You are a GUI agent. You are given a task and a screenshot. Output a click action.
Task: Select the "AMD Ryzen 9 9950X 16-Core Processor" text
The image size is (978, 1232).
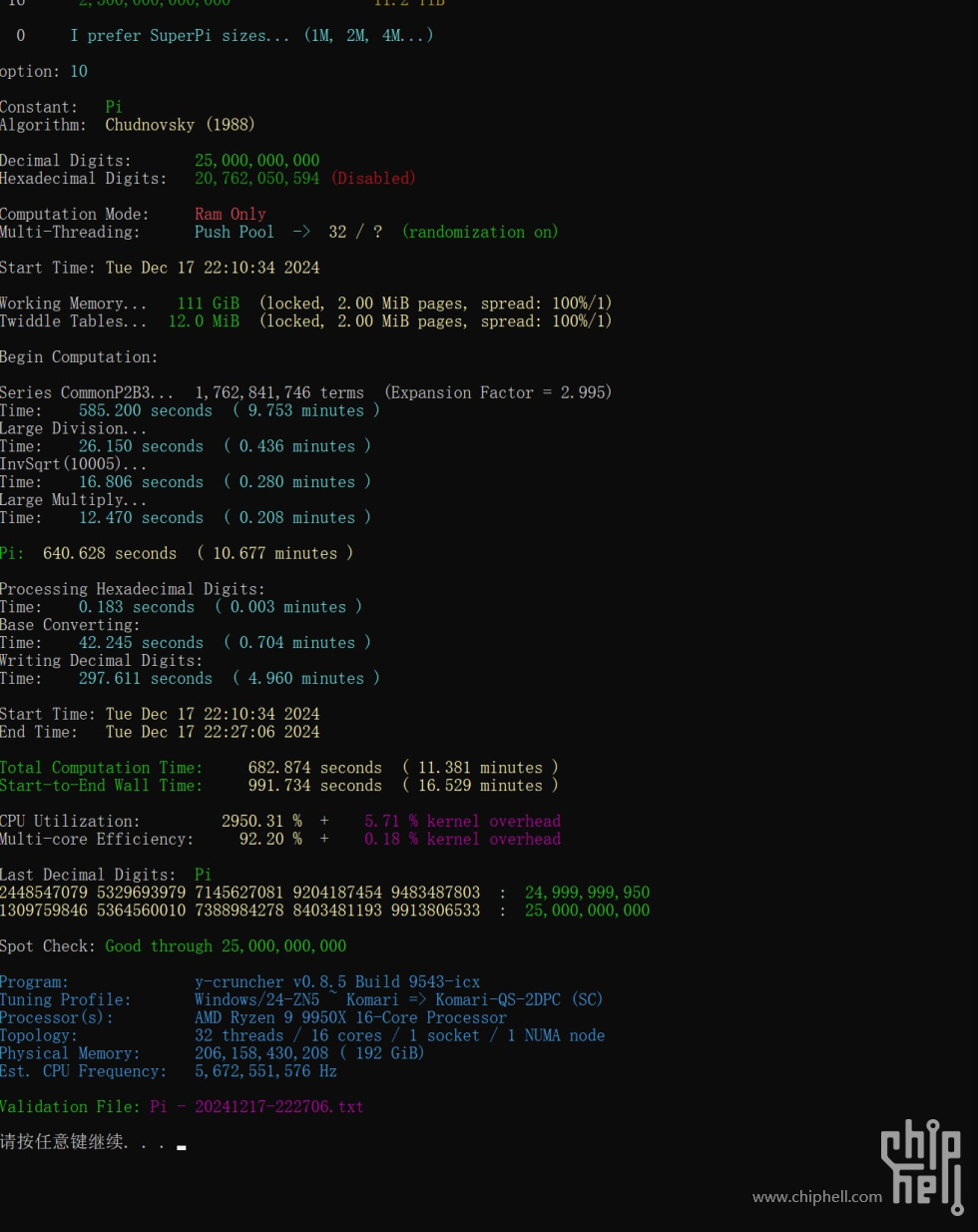(350, 1018)
